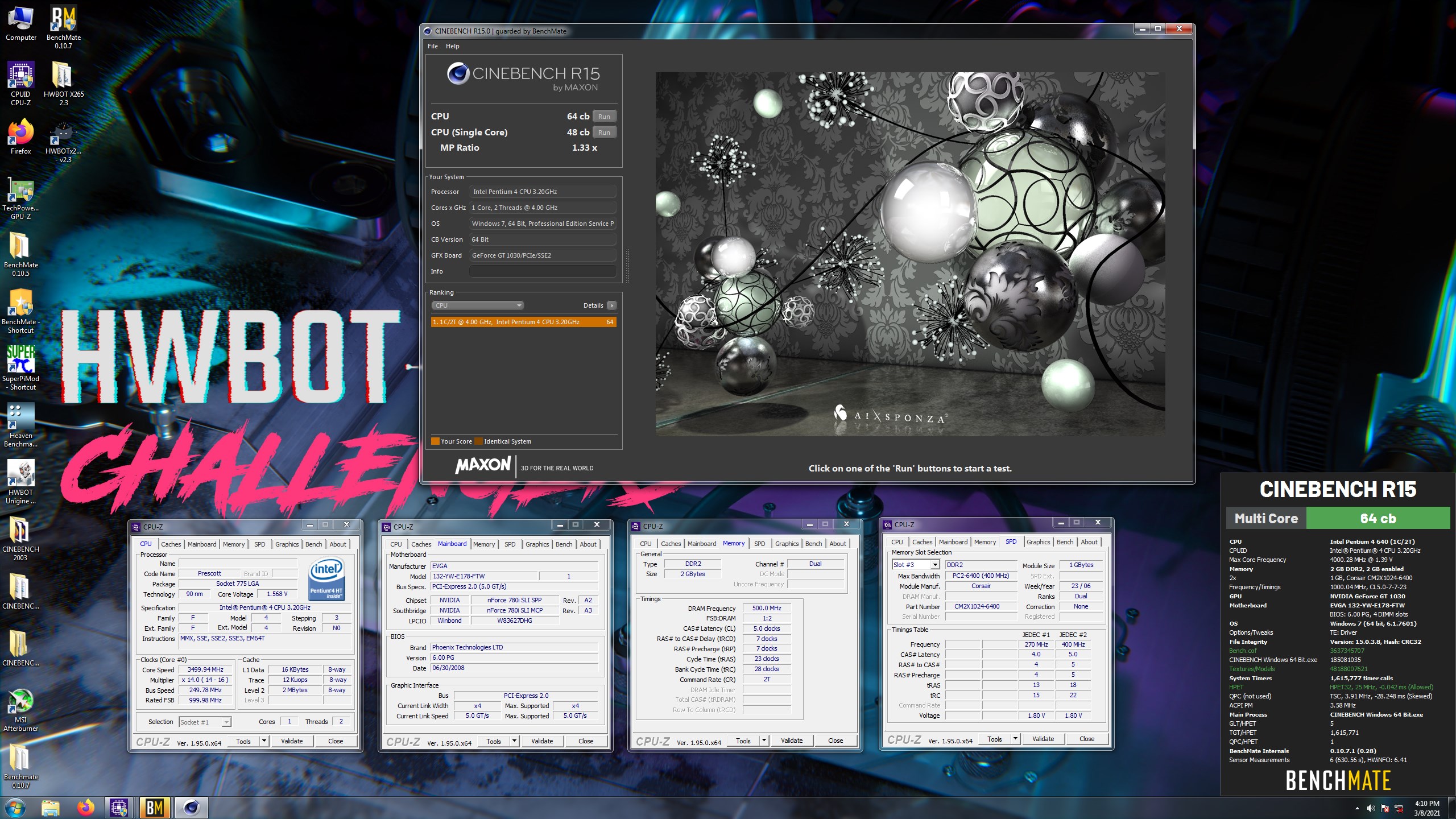The height and width of the screenshot is (819, 1456).
Task: Click the rendered AIXSPONZA scene image
Action: coord(910,254)
